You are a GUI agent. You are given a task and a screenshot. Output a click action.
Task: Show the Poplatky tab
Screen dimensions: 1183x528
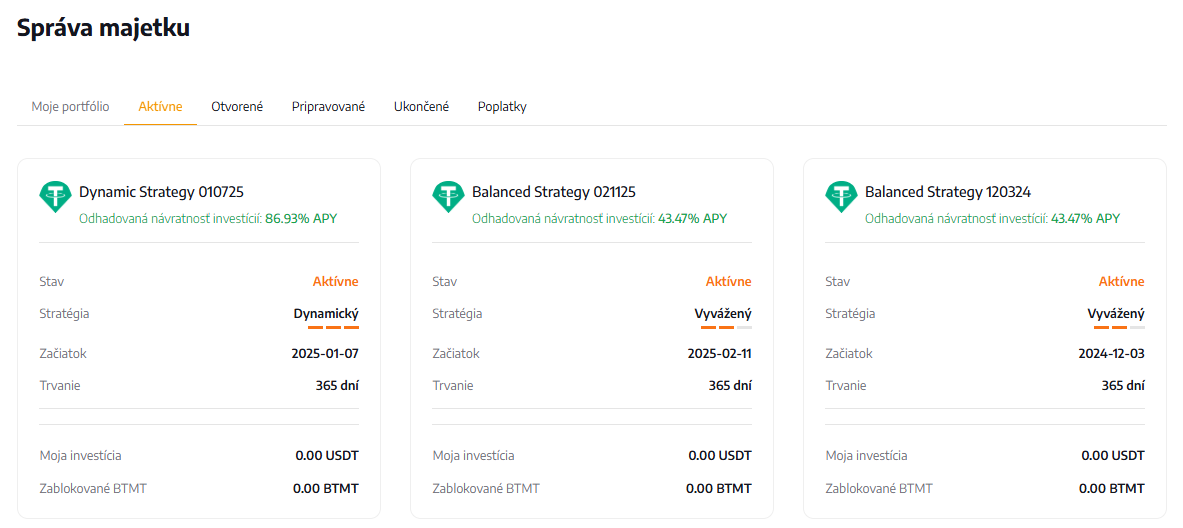tap(502, 106)
